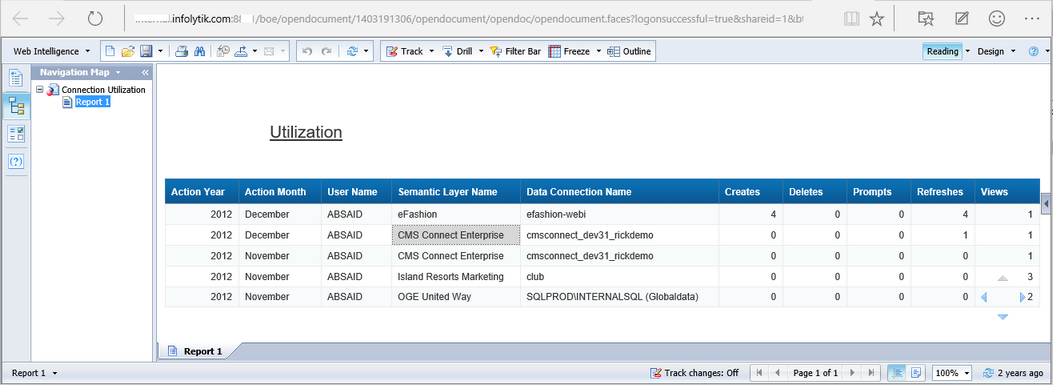1053x385 pixels.
Task: Open the Drill dropdown arrow
Action: pos(481,51)
